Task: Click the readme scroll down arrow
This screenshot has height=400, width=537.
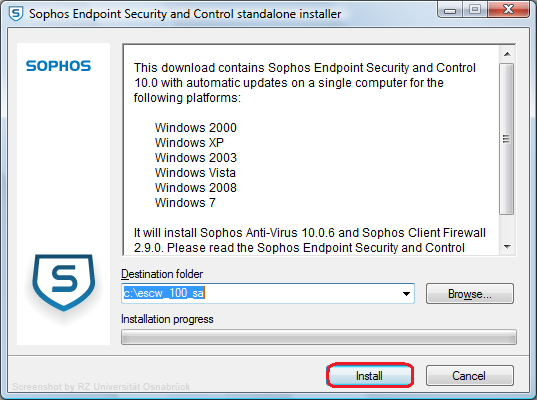Action: click(x=507, y=247)
